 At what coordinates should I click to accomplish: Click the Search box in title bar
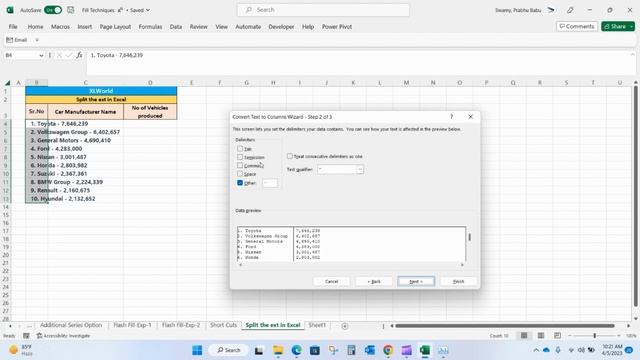pyautogui.click(x=323, y=10)
